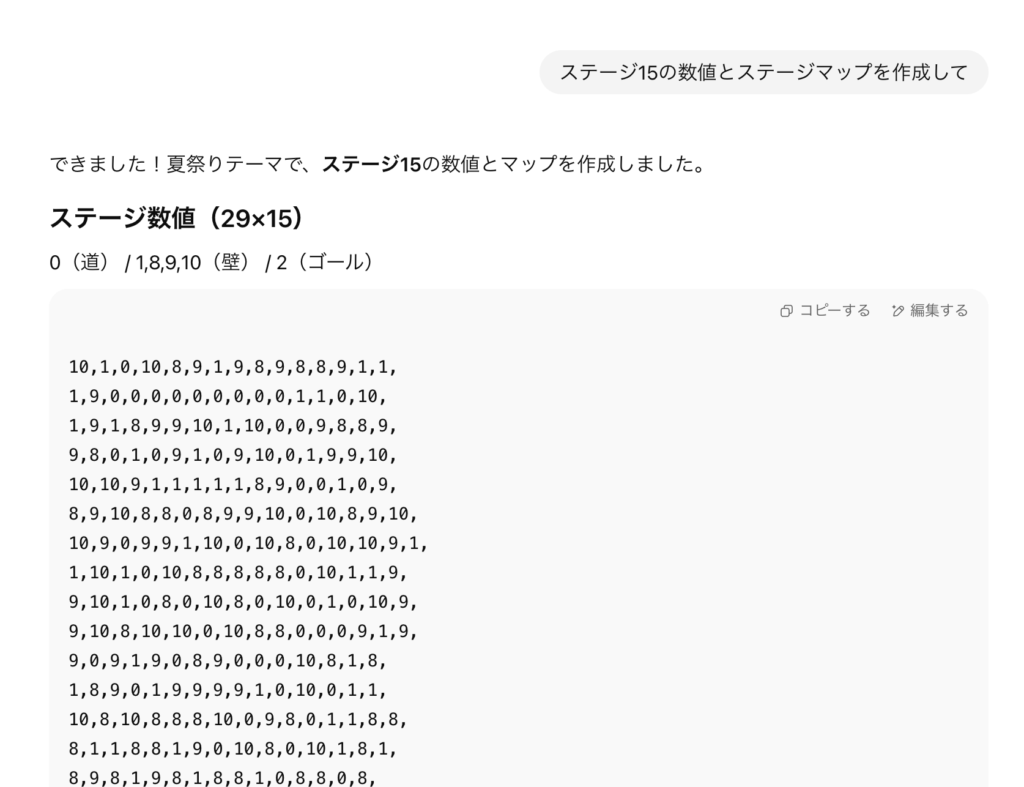Click code row starting 9,8,0,1,0,9
The image size is (1024, 787).
click(x=232, y=455)
